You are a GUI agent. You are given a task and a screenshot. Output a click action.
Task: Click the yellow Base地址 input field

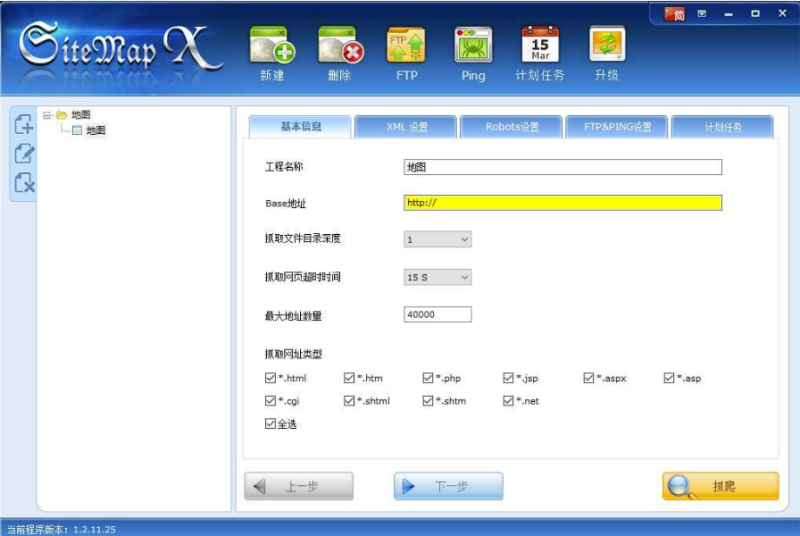click(562, 203)
